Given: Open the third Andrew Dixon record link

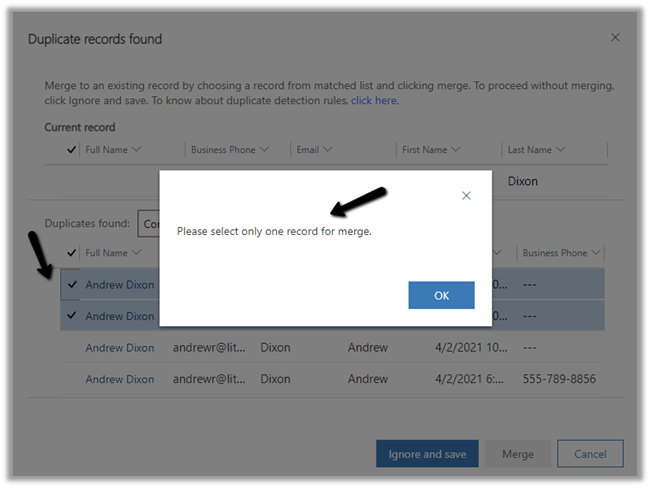Looking at the screenshot, I should [120, 348].
